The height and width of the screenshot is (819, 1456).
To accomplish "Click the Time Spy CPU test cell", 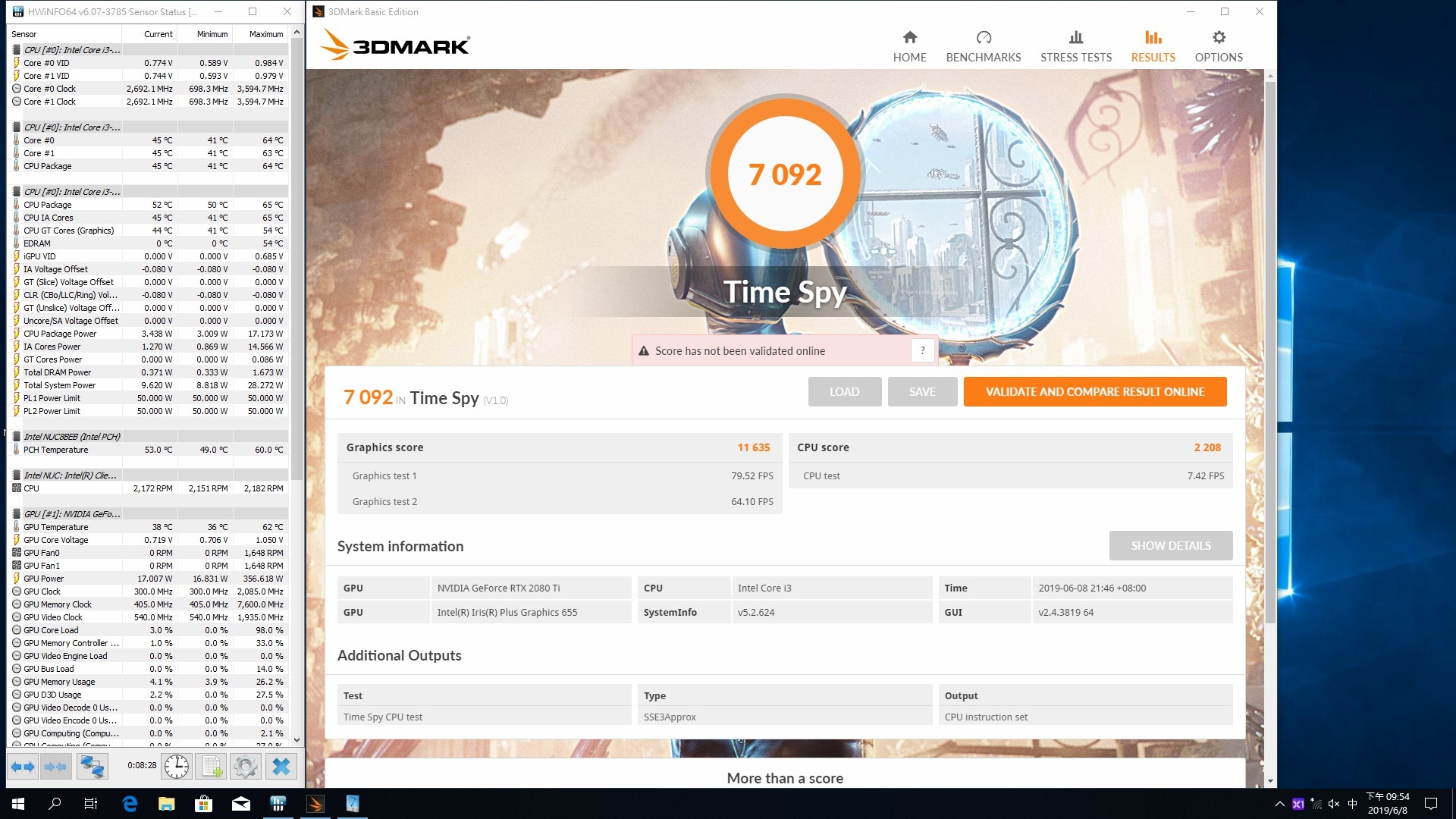I will (x=484, y=717).
